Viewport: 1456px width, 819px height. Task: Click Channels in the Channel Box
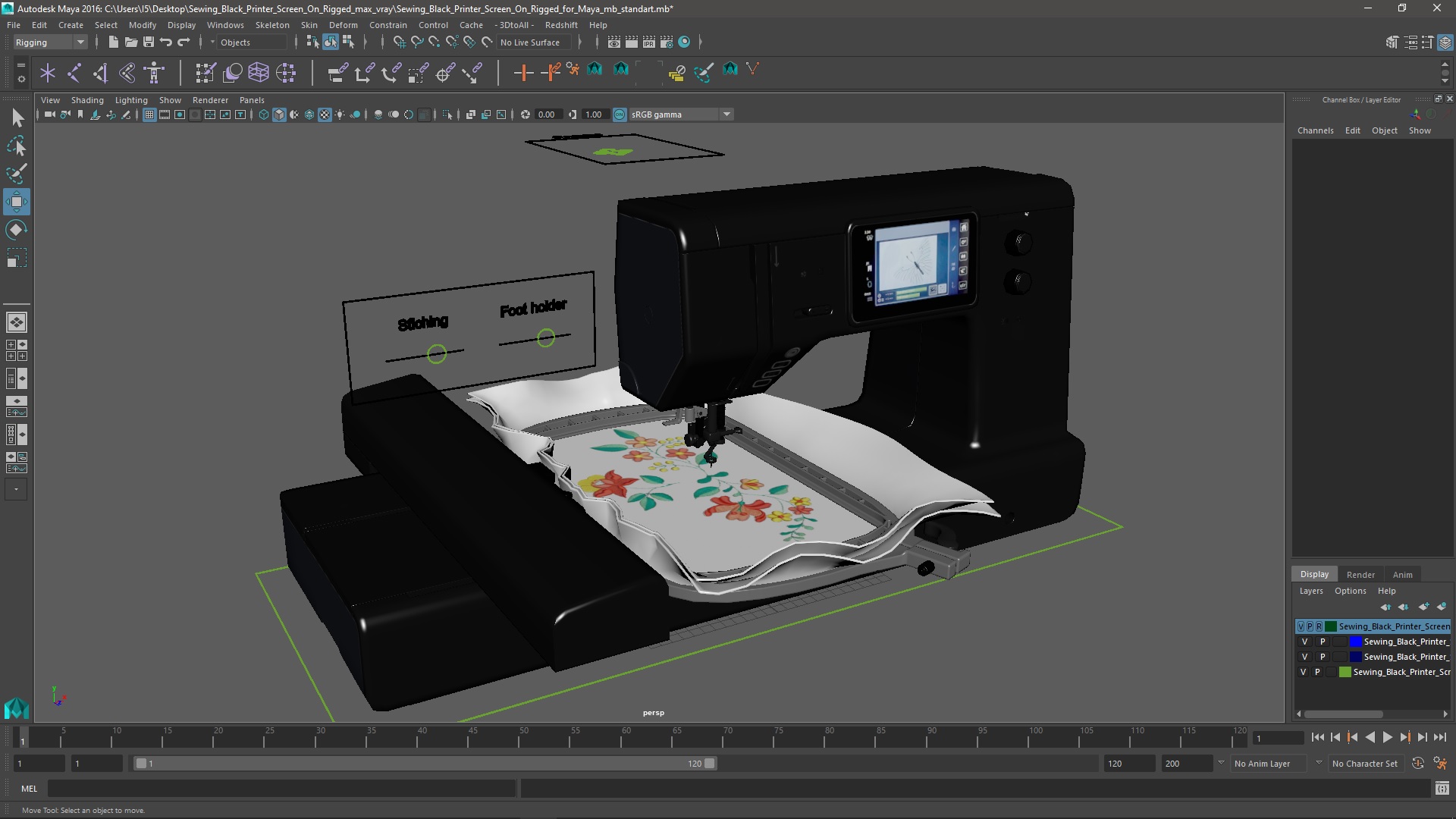point(1315,130)
